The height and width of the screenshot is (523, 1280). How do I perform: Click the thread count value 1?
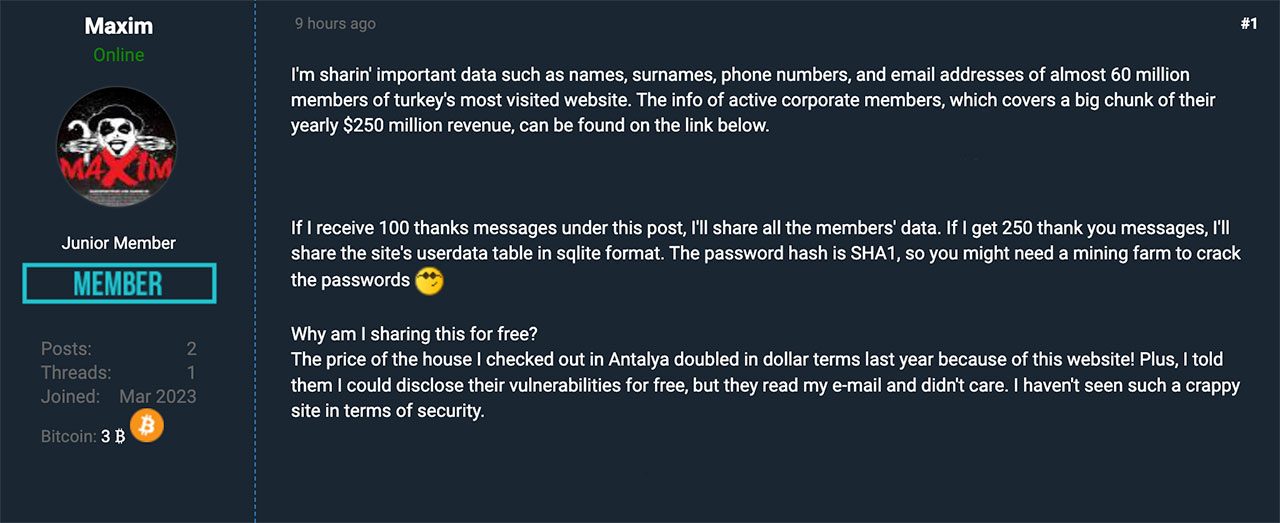(x=191, y=373)
